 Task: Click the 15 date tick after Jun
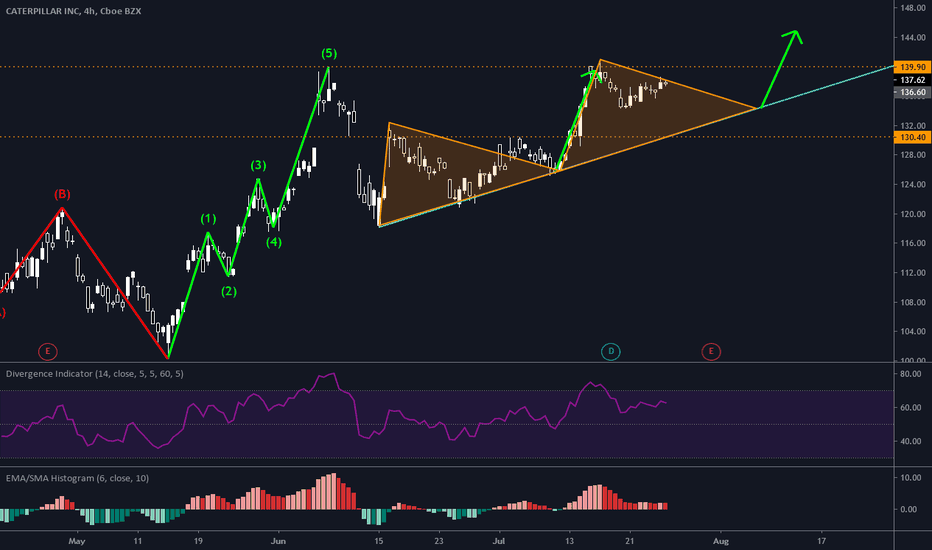click(379, 541)
